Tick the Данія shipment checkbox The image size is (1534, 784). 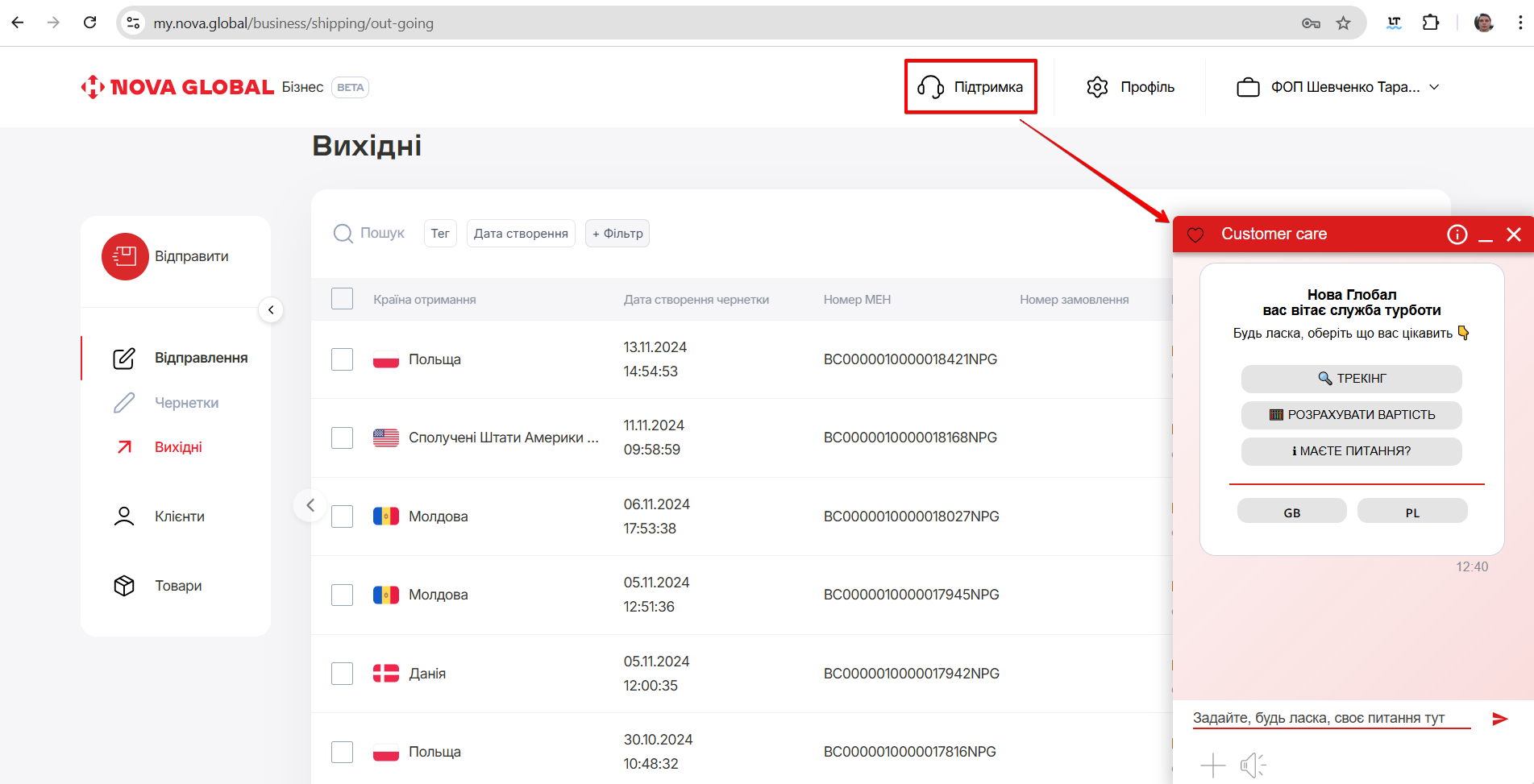(x=343, y=674)
